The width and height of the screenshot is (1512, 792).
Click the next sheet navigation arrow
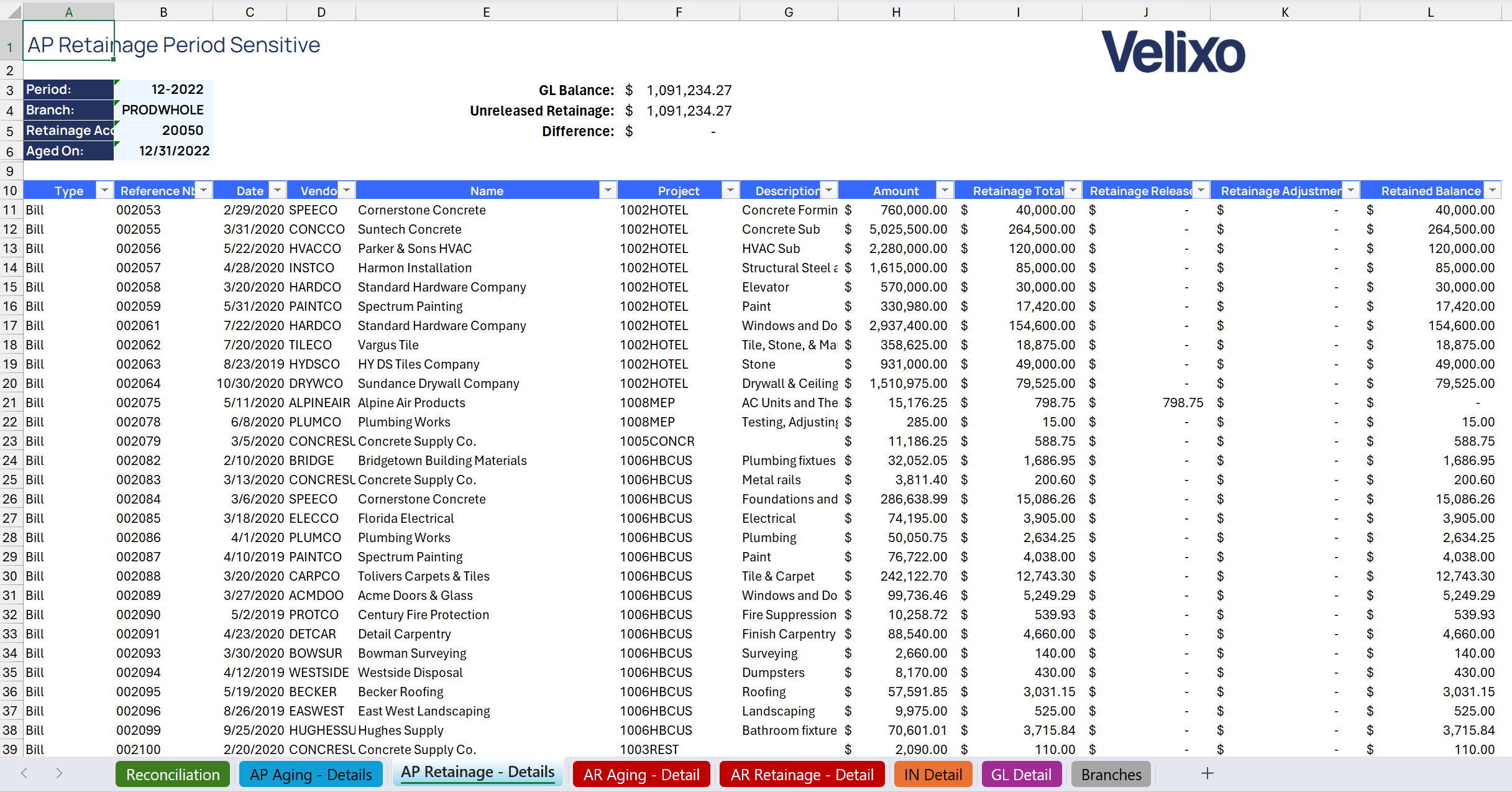(59, 773)
